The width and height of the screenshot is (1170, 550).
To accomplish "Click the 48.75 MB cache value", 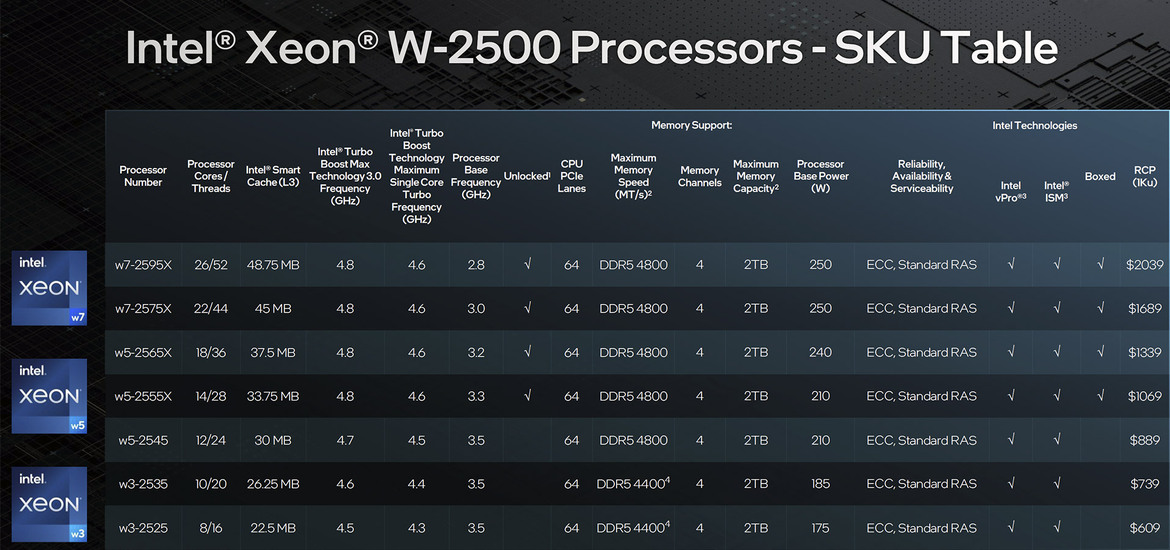I will tap(273, 265).
